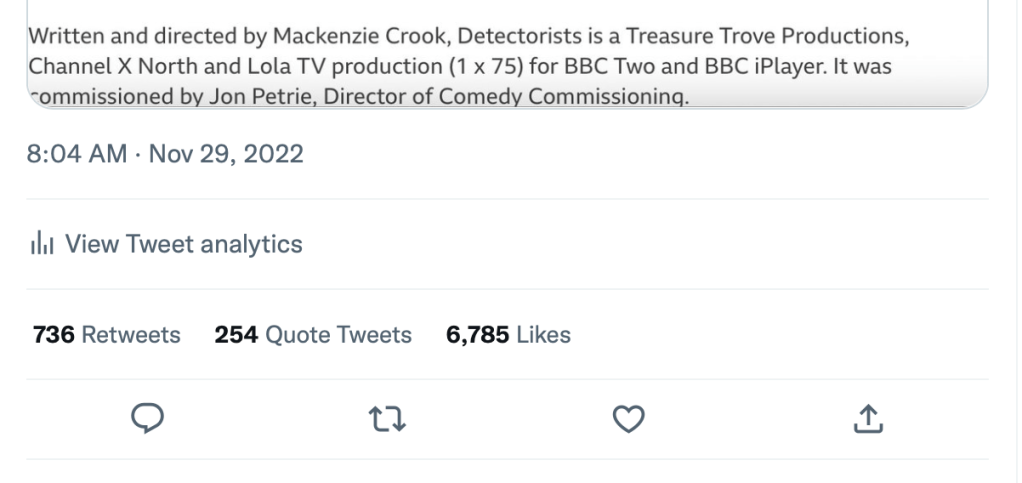Click the 8:04 AM timestamp
The height and width of the screenshot is (483, 1022).
[77, 155]
